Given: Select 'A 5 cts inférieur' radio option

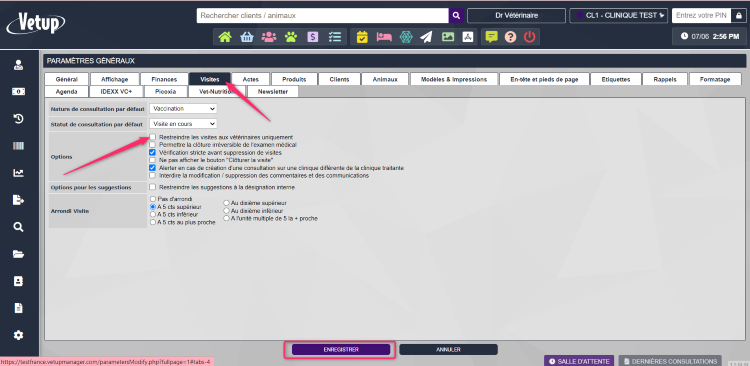Looking at the screenshot, I should point(153,214).
